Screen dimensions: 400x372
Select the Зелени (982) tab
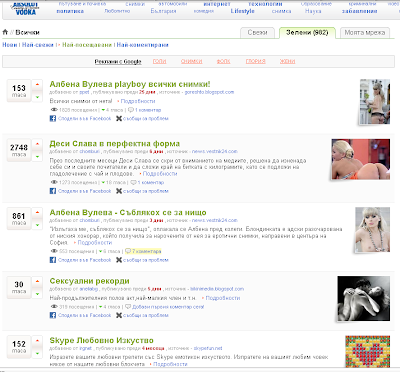[x=307, y=33]
